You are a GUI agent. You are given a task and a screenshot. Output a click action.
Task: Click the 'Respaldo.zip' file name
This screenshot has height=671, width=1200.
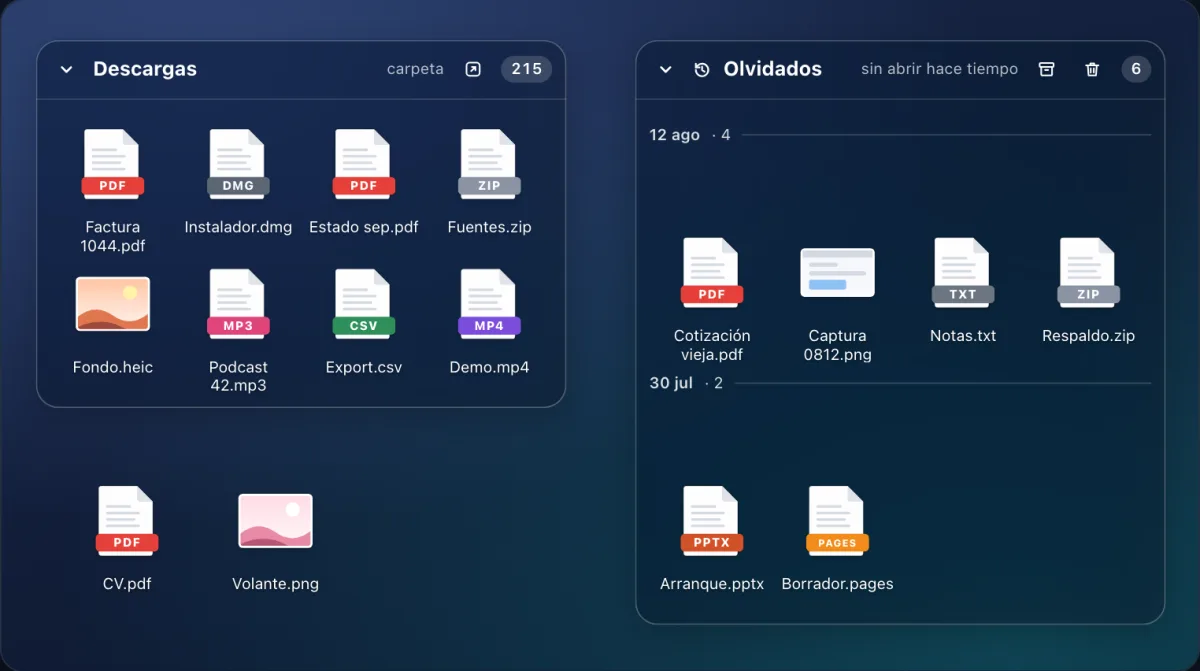1088,336
